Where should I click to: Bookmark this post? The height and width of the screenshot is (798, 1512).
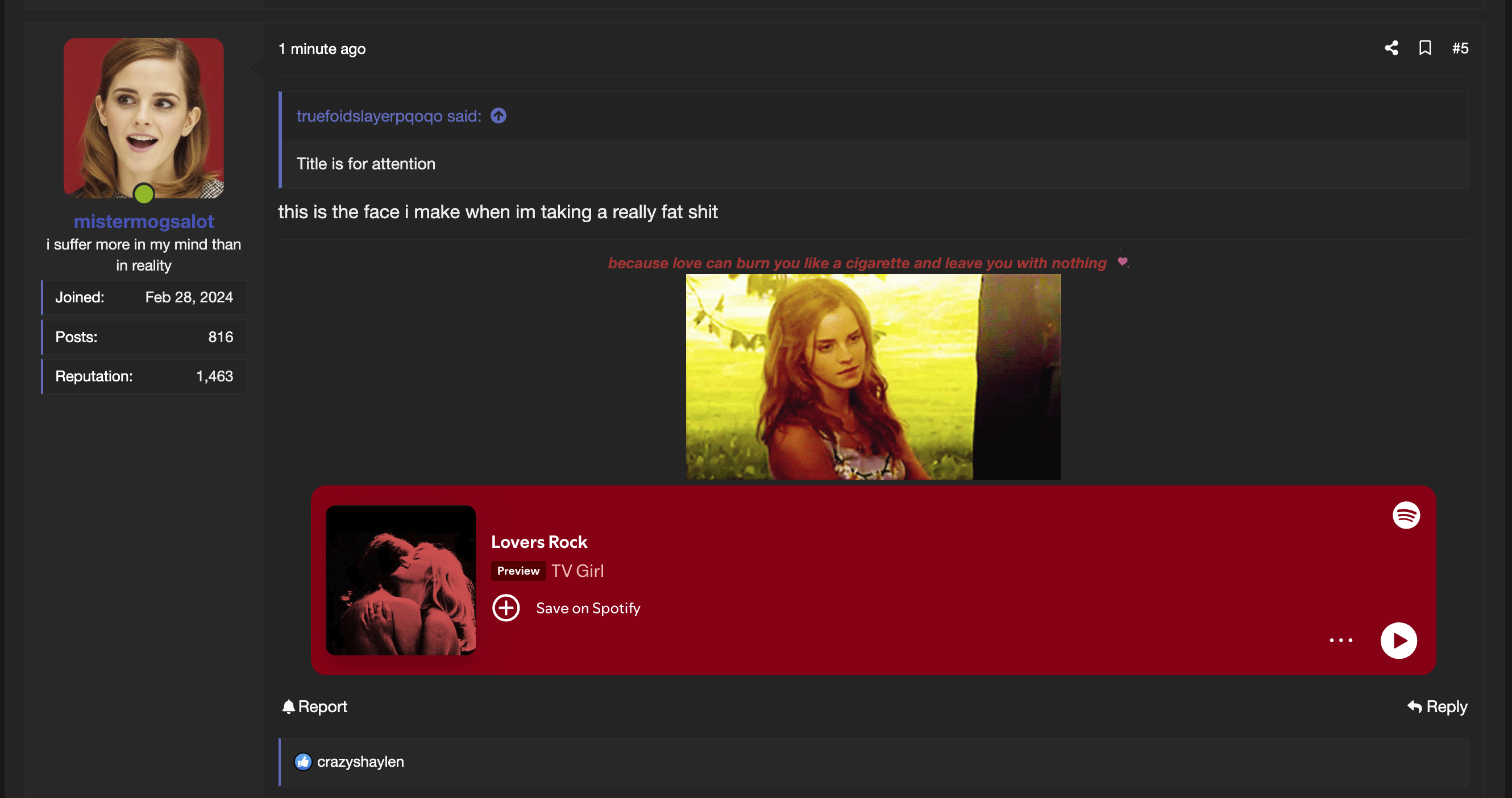click(1425, 48)
